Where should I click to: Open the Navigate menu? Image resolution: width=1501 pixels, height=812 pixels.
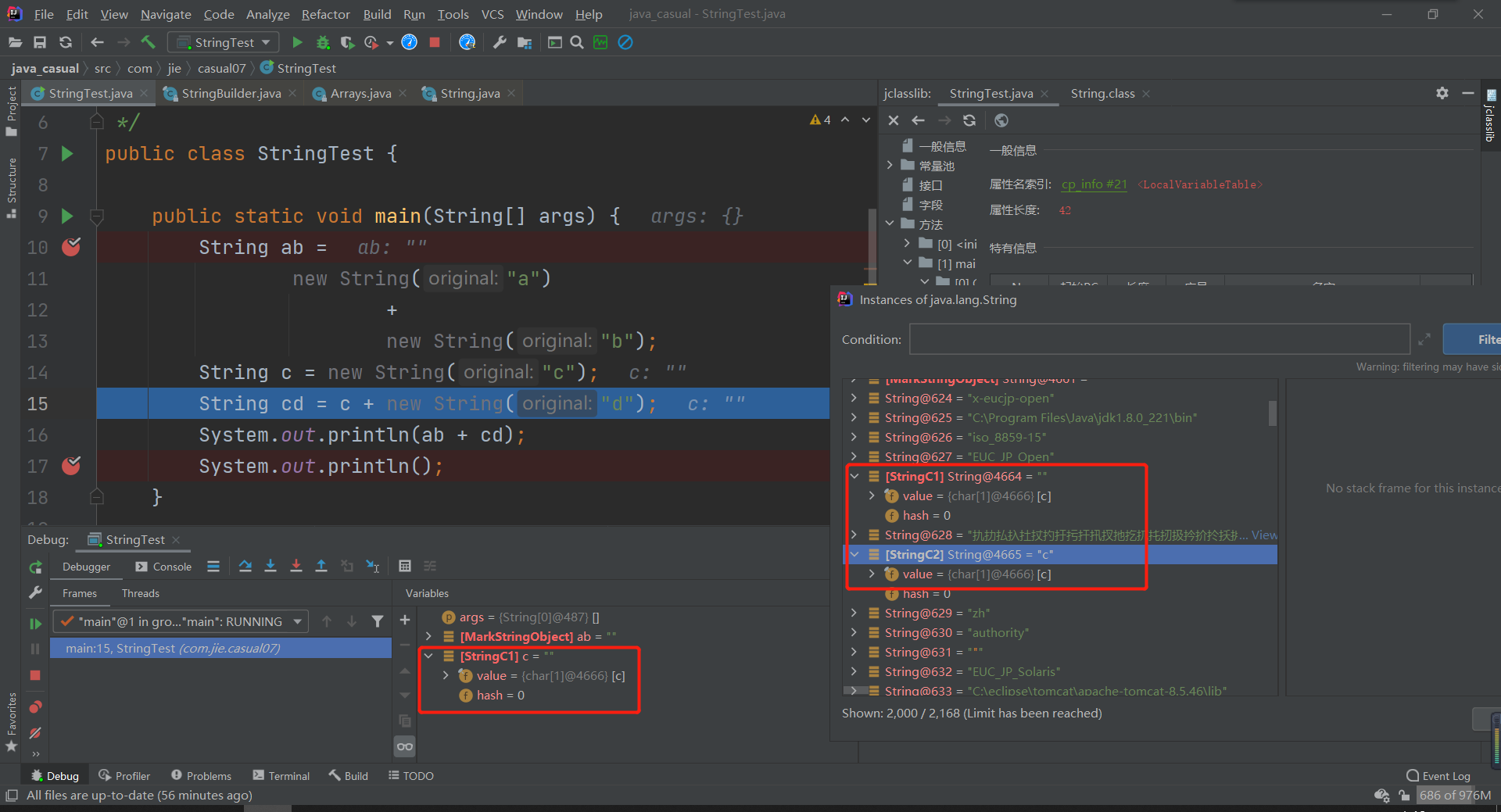tap(166, 14)
